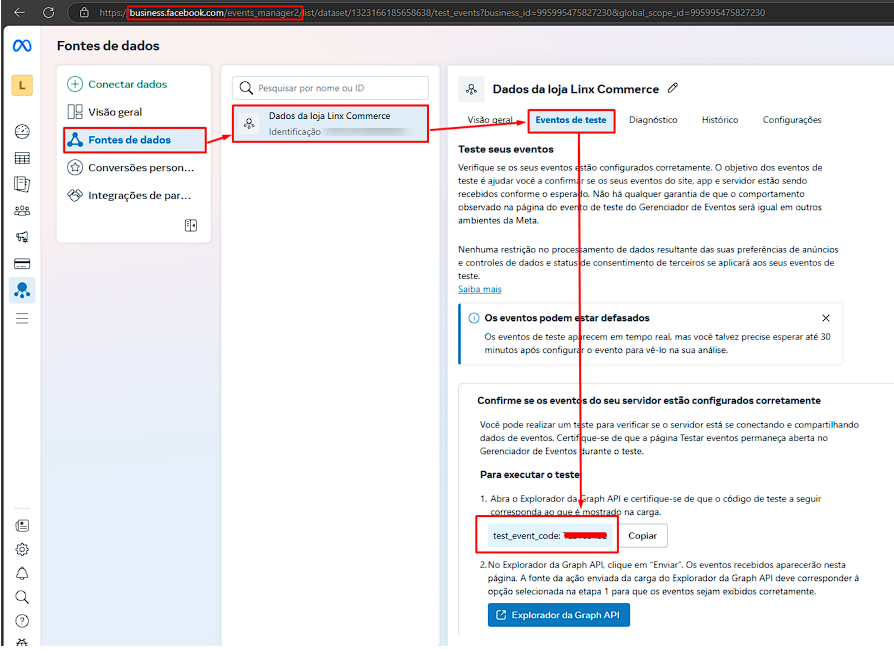Follow the Saiba mais link
The height and width of the screenshot is (653, 894).
click(479, 289)
